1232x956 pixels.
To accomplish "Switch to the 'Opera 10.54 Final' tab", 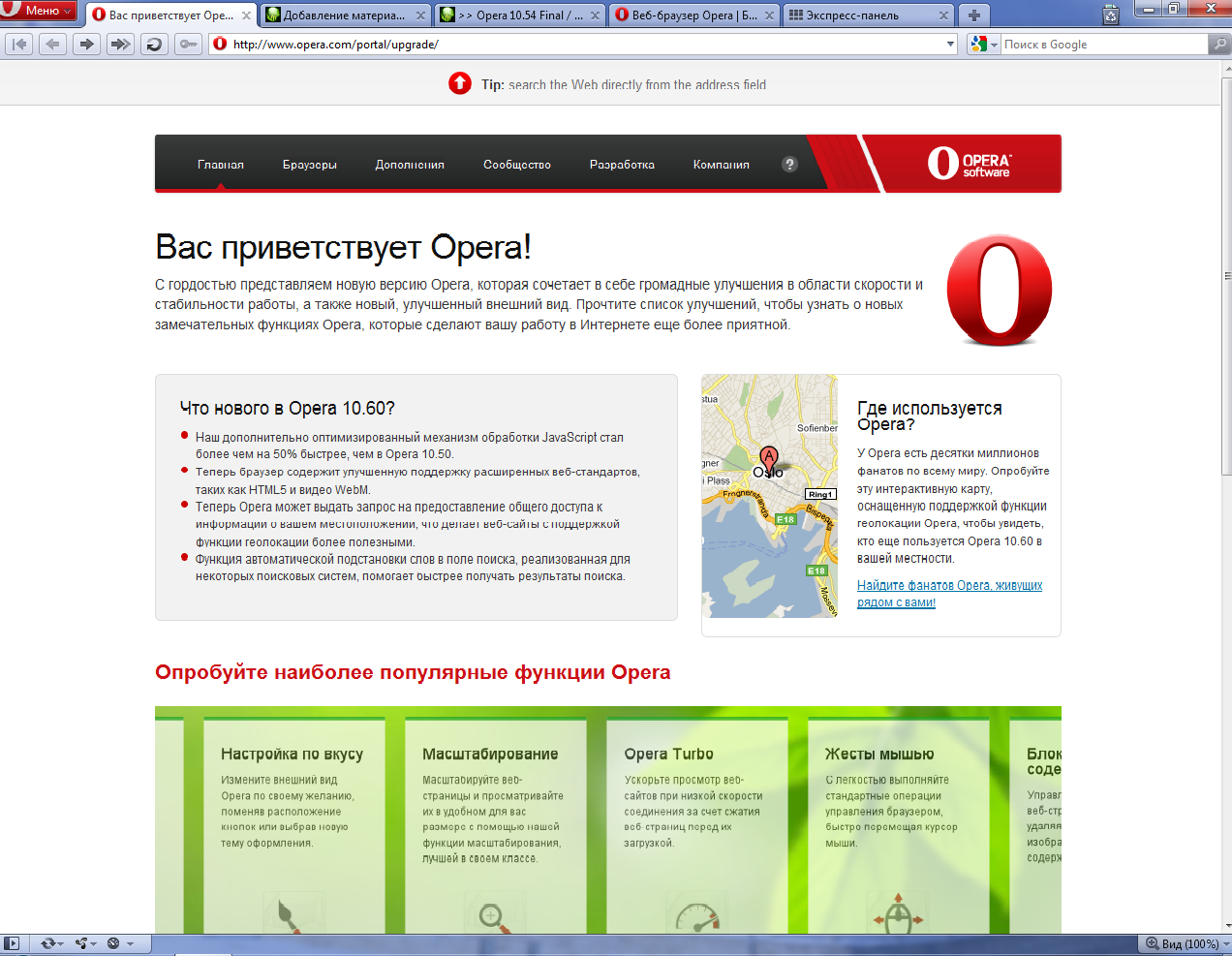I will [520, 15].
